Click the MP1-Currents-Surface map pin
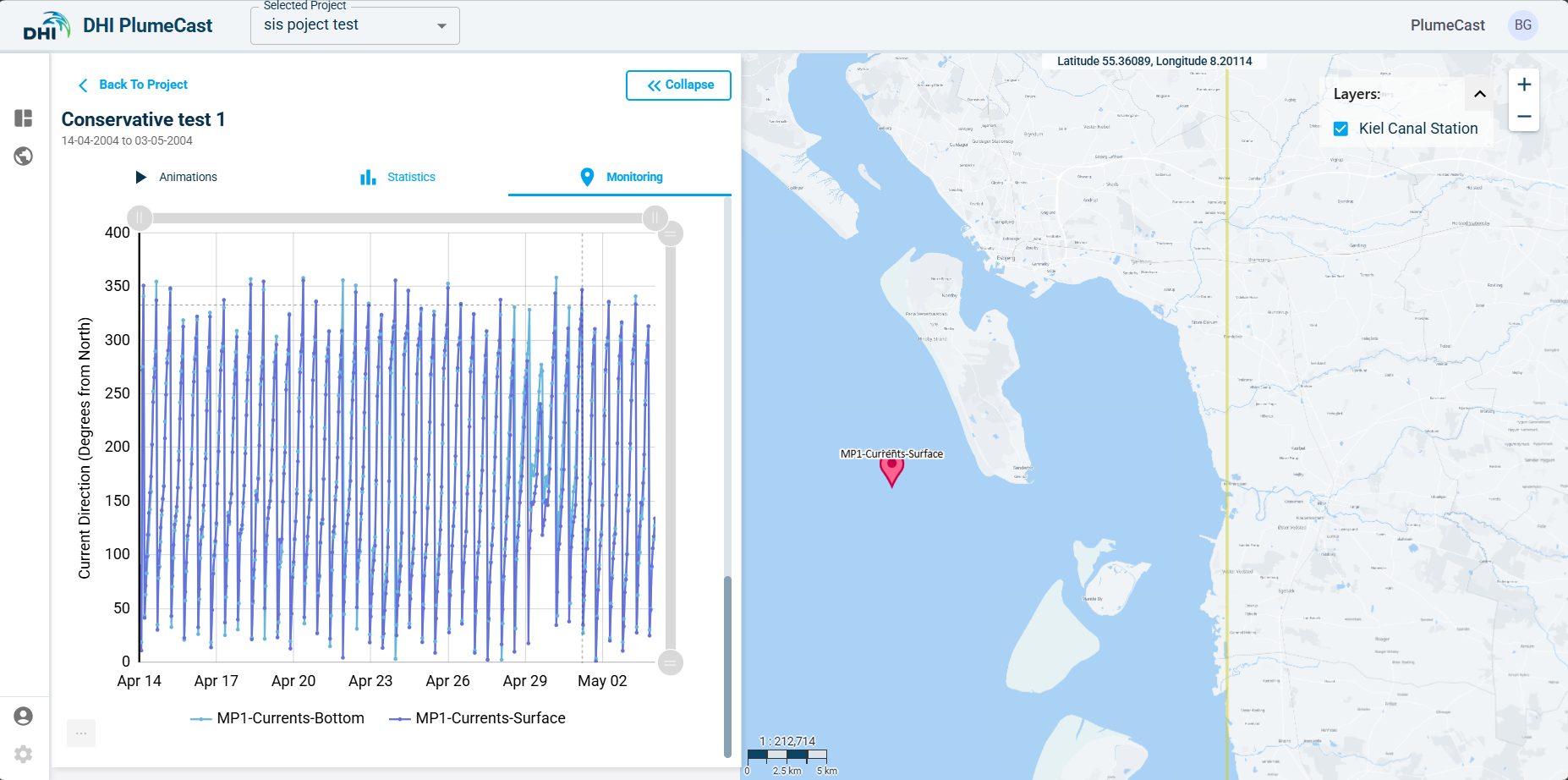Image resolution: width=1568 pixels, height=780 pixels. [891, 470]
